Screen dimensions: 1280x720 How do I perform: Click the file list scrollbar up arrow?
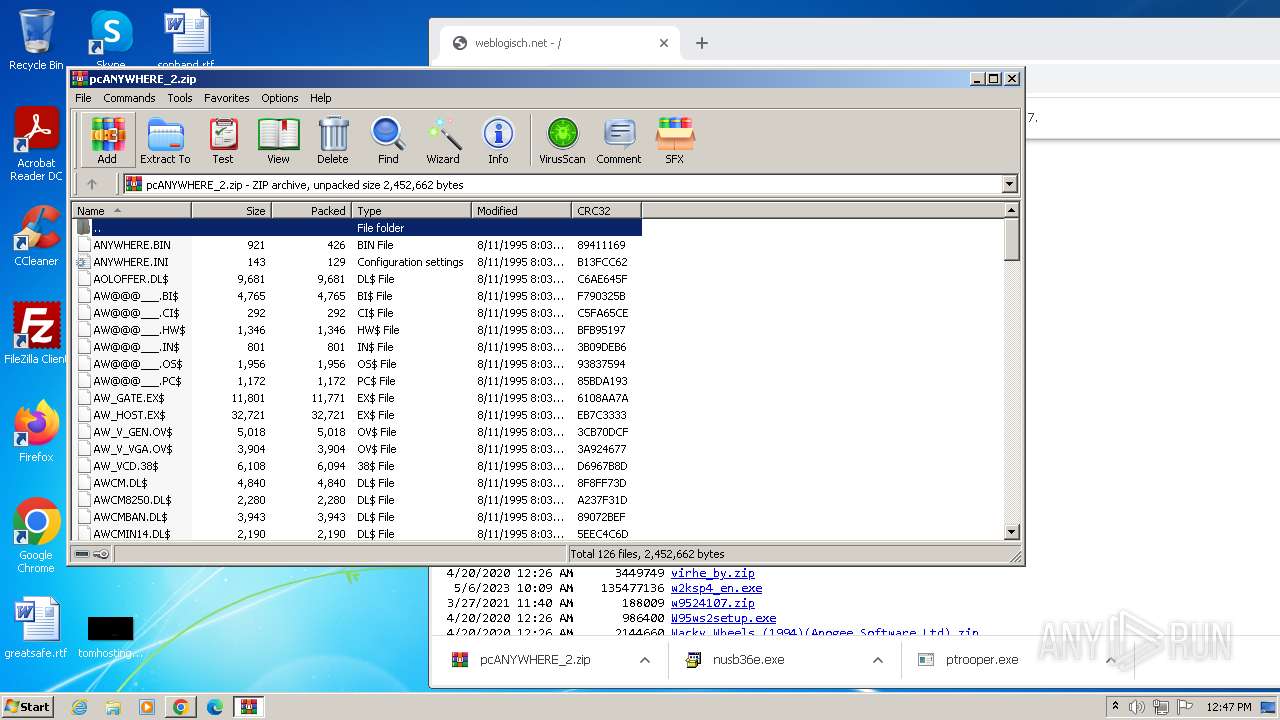pyautogui.click(x=1011, y=210)
